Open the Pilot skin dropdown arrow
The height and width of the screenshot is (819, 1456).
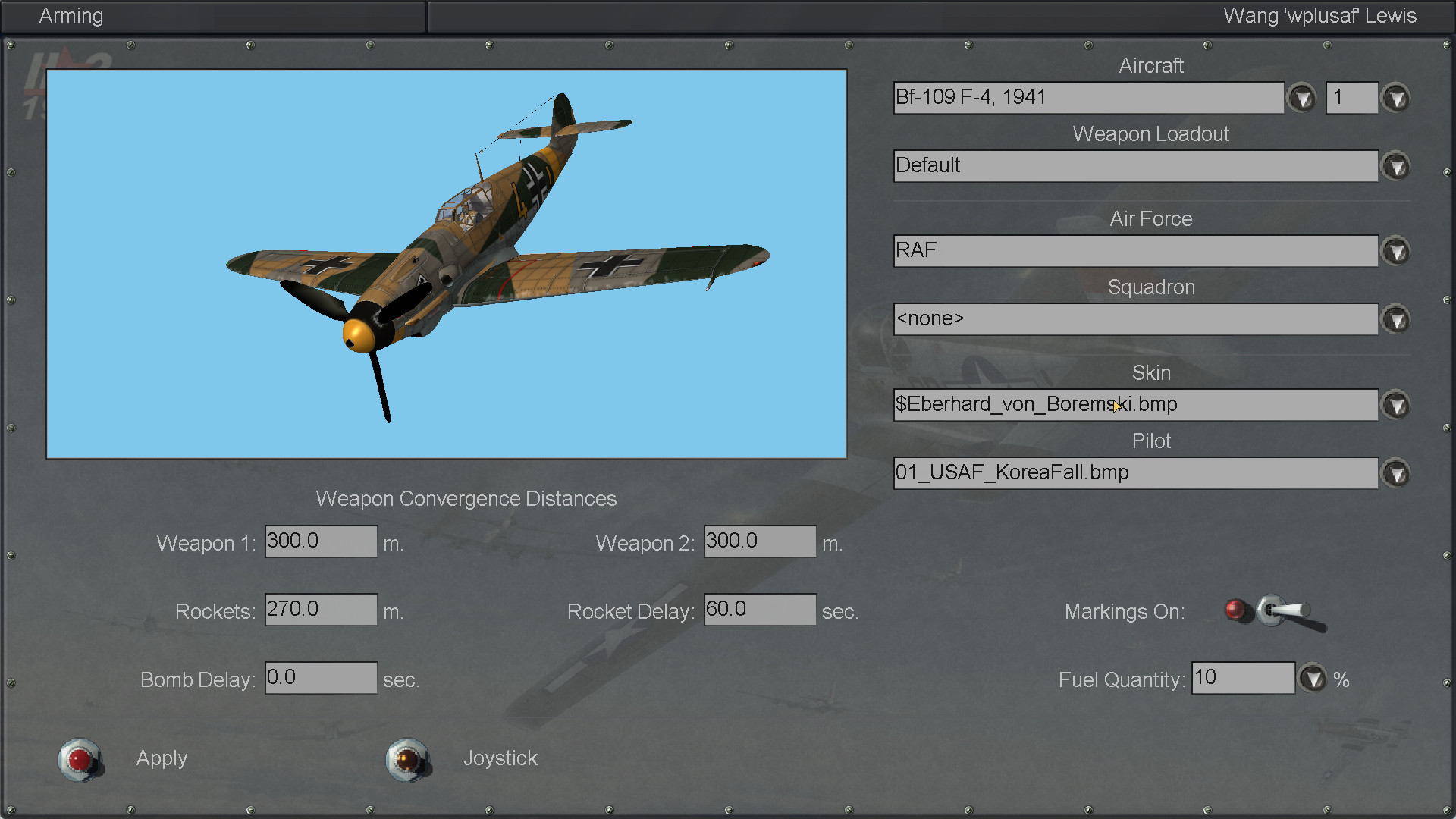tap(1396, 473)
